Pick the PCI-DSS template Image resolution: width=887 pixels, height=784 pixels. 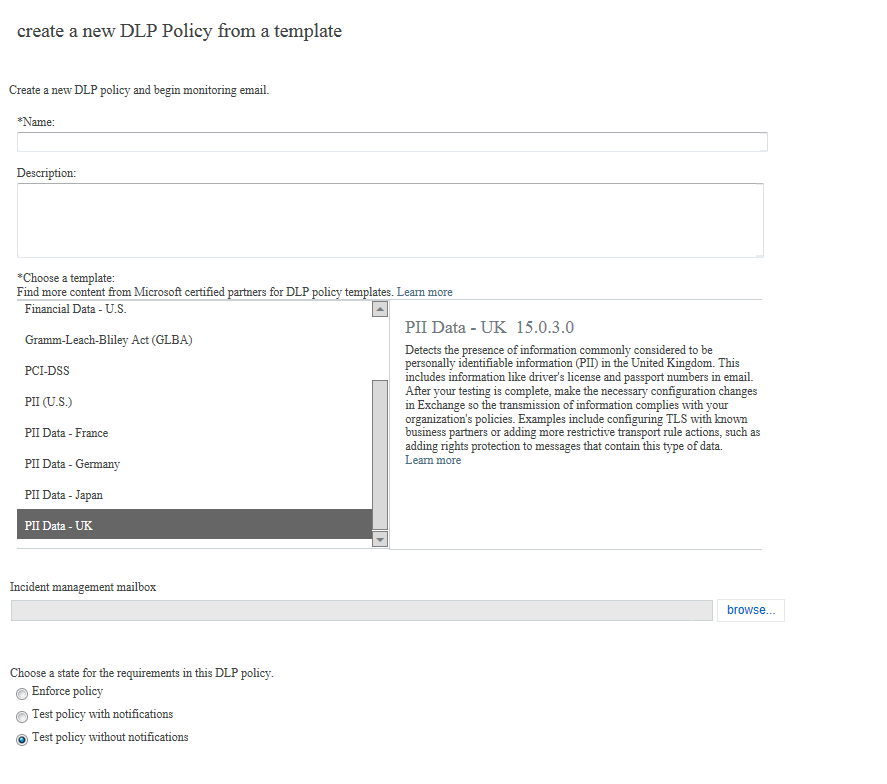click(47, 371)
